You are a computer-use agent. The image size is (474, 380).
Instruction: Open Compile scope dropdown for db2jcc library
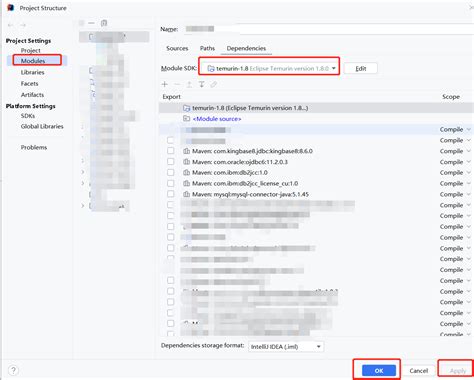click(455, 173)
